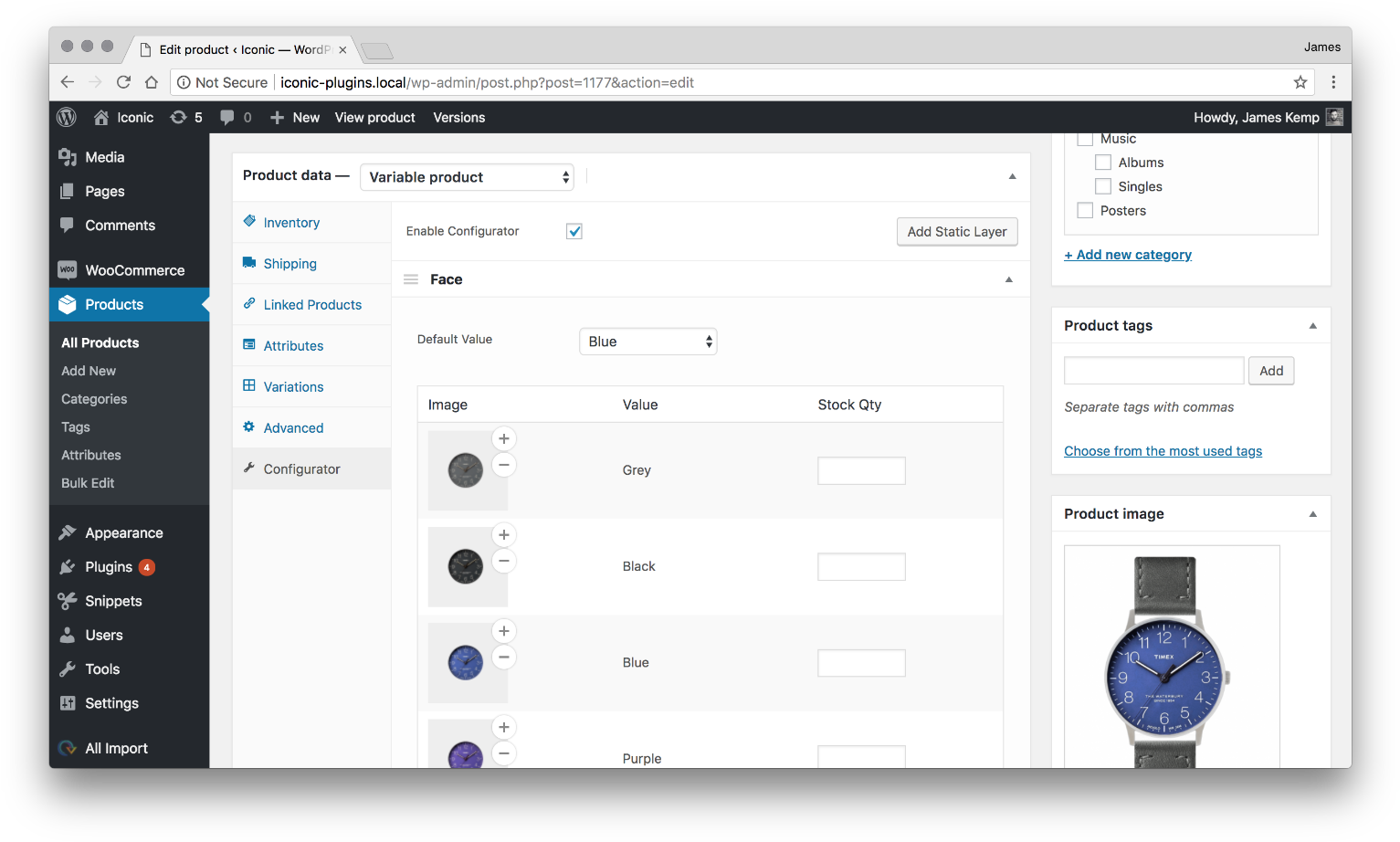
Task: Open the Default Value dropdown showing Blue
Action: 647,342
